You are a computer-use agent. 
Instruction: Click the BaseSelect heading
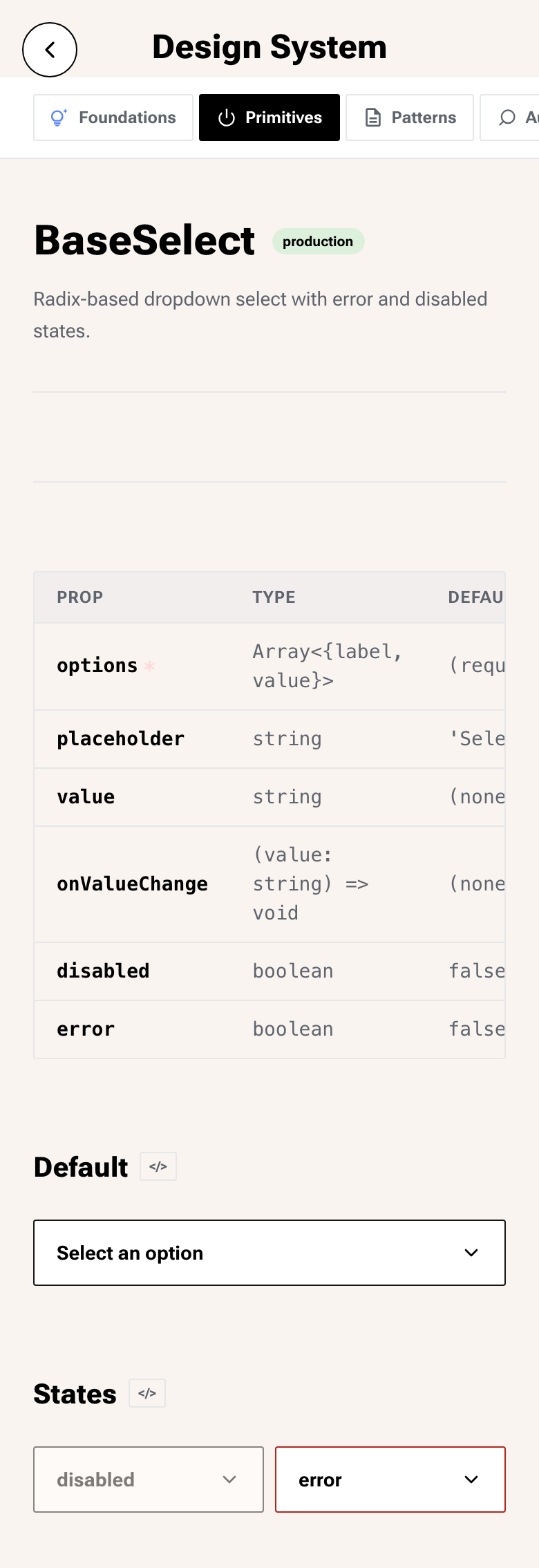144,241
